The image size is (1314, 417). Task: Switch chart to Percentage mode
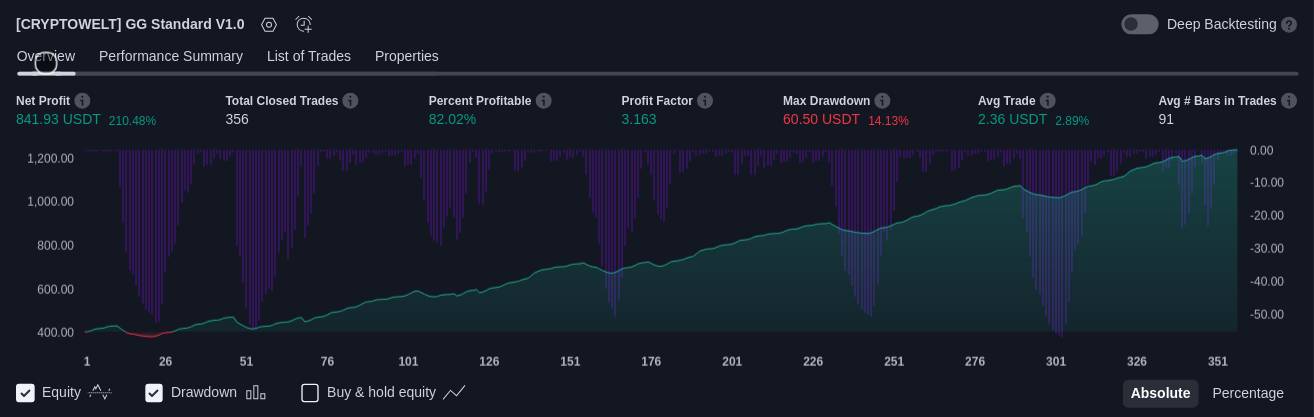(x=1247, y=393)
